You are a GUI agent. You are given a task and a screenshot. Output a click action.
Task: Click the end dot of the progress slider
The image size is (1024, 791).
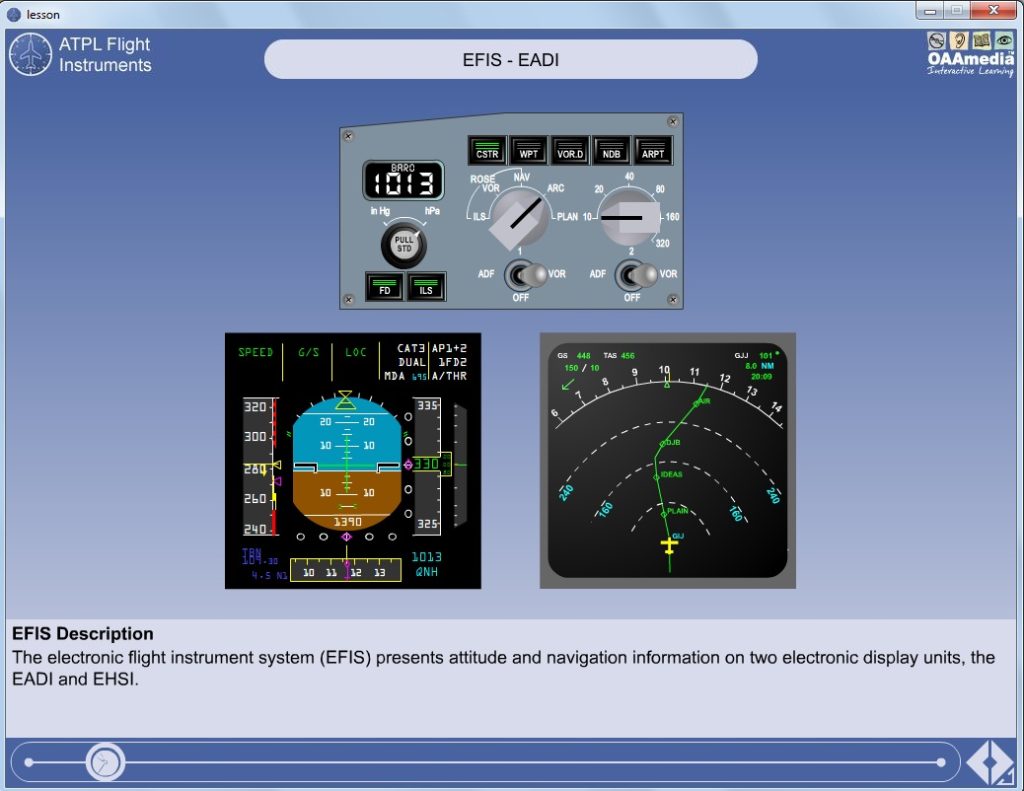pyautogui.click(x=940, y=762)
